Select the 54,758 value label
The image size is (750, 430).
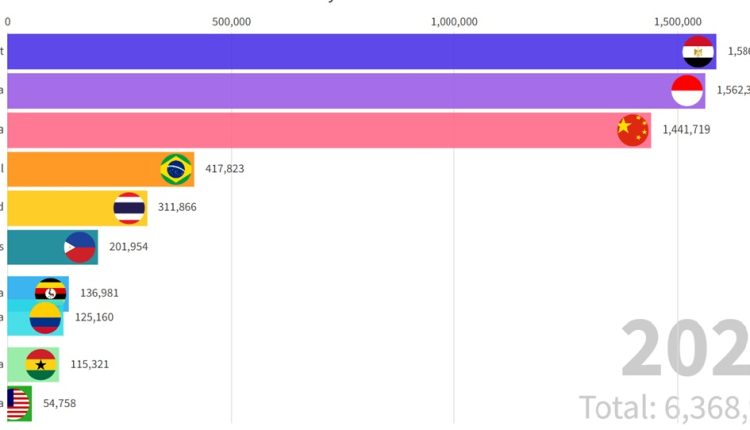56,403
